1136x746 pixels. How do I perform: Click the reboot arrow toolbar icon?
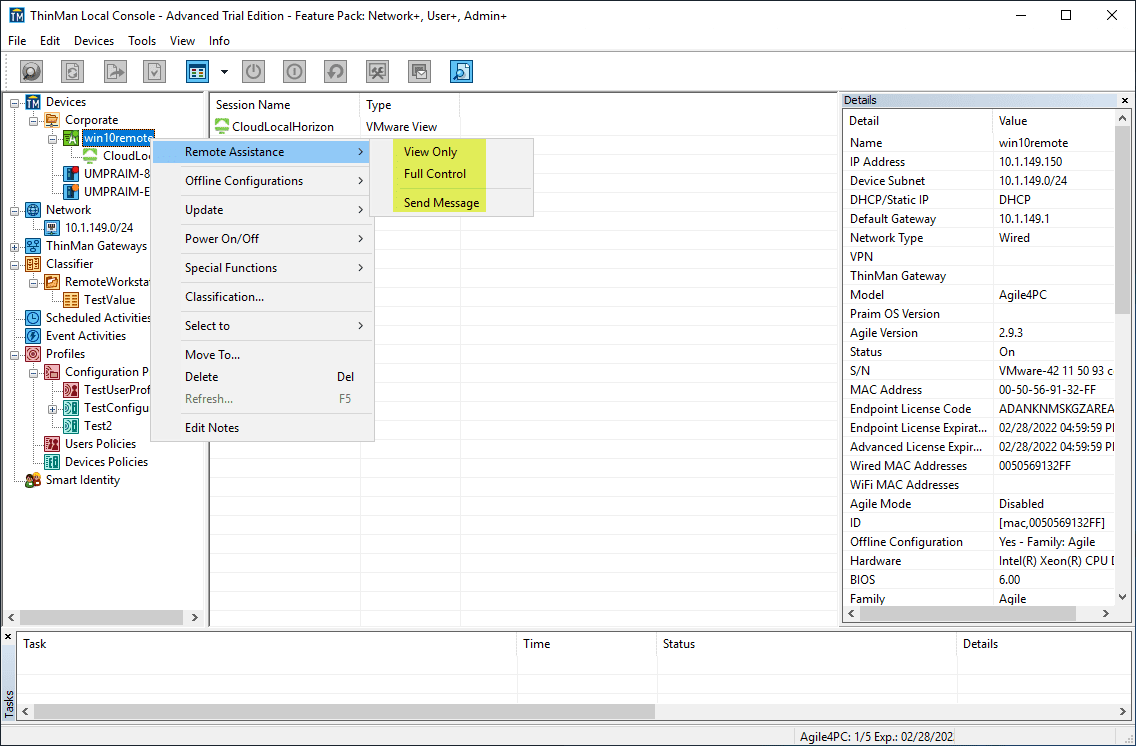coord(335,71)
